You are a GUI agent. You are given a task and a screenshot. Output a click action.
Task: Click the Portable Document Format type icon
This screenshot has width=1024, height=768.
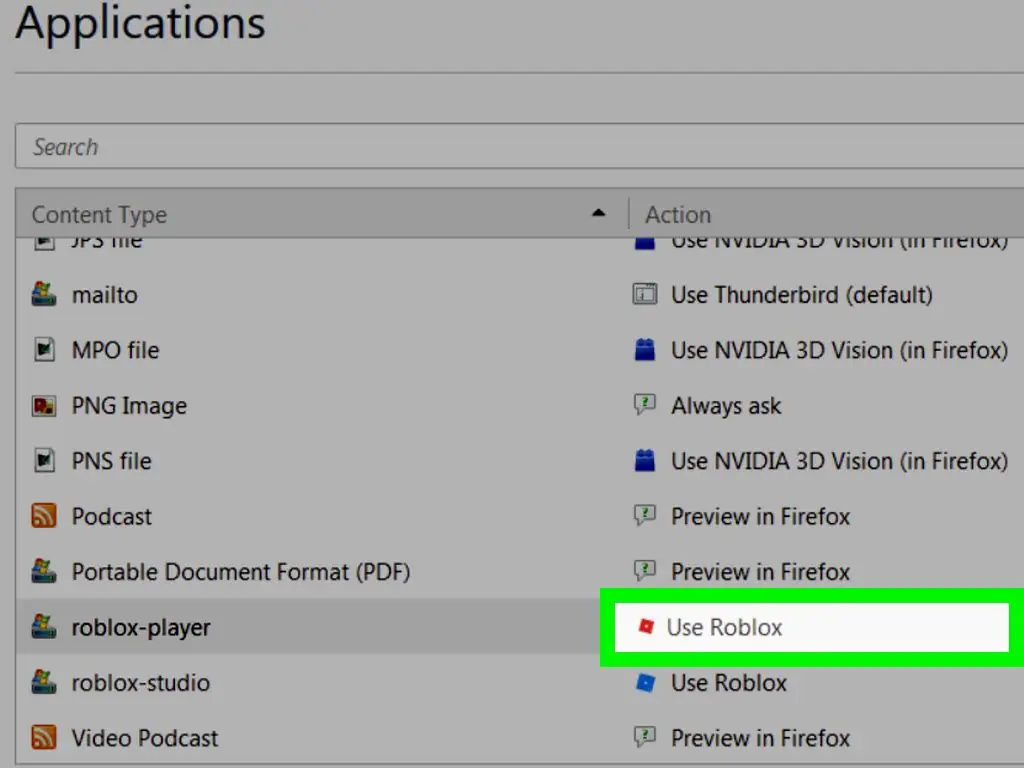click(44, 571)
